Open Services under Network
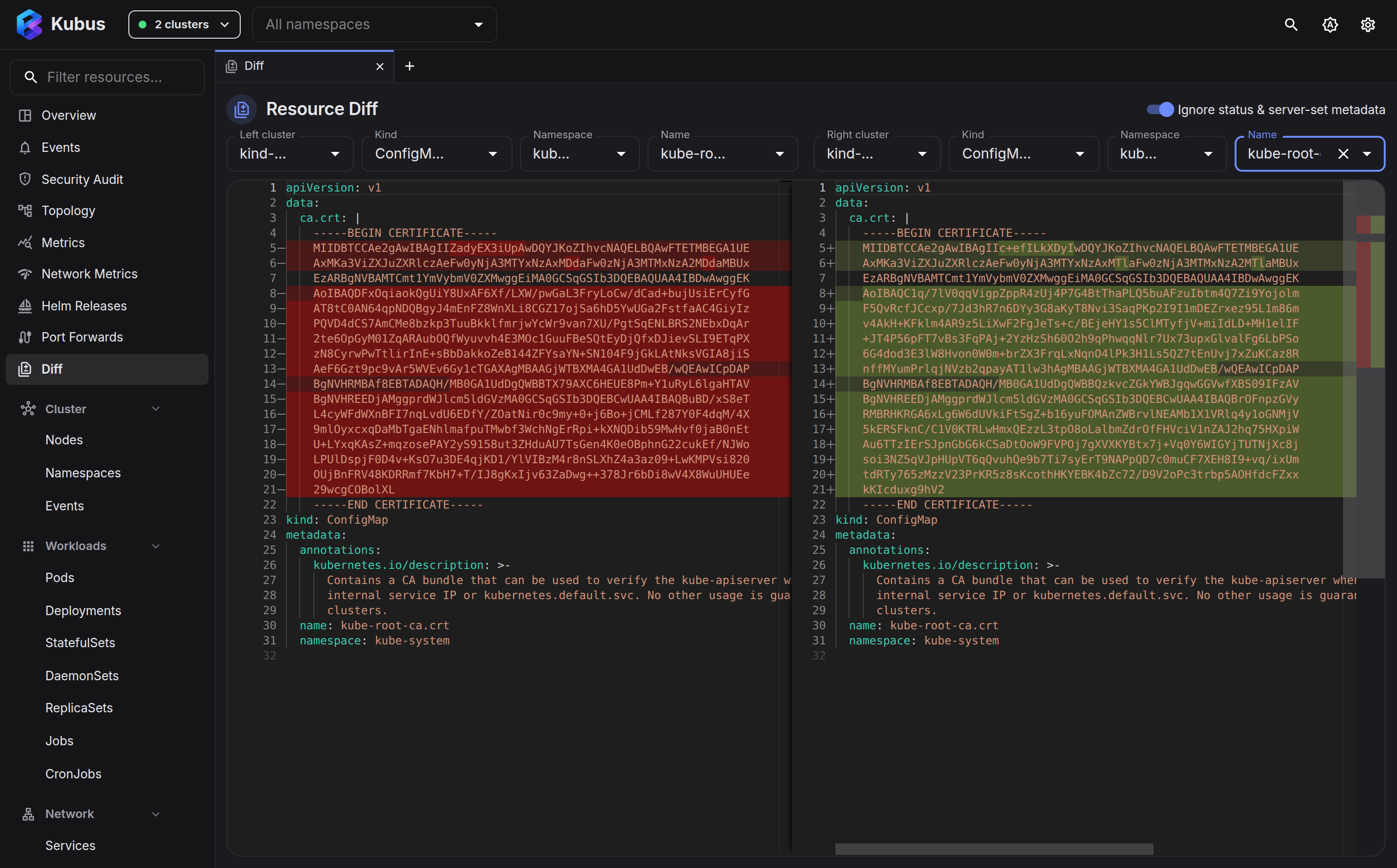Image resolution: width=1397 pixels, height=868 pixels. pyautogui.click(x=70, y=846)
